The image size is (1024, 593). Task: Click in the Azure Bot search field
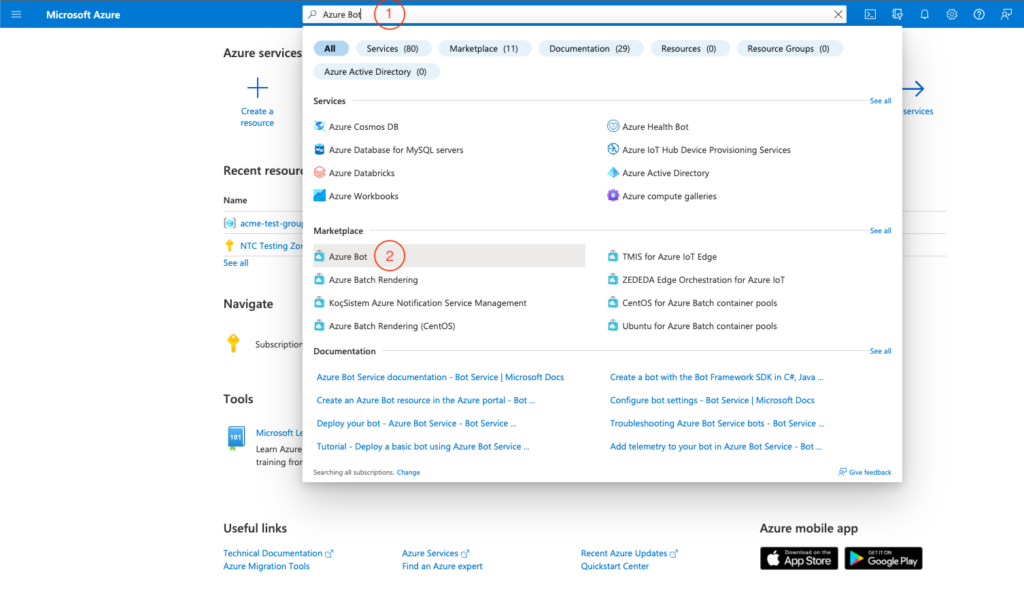(573, 14)
